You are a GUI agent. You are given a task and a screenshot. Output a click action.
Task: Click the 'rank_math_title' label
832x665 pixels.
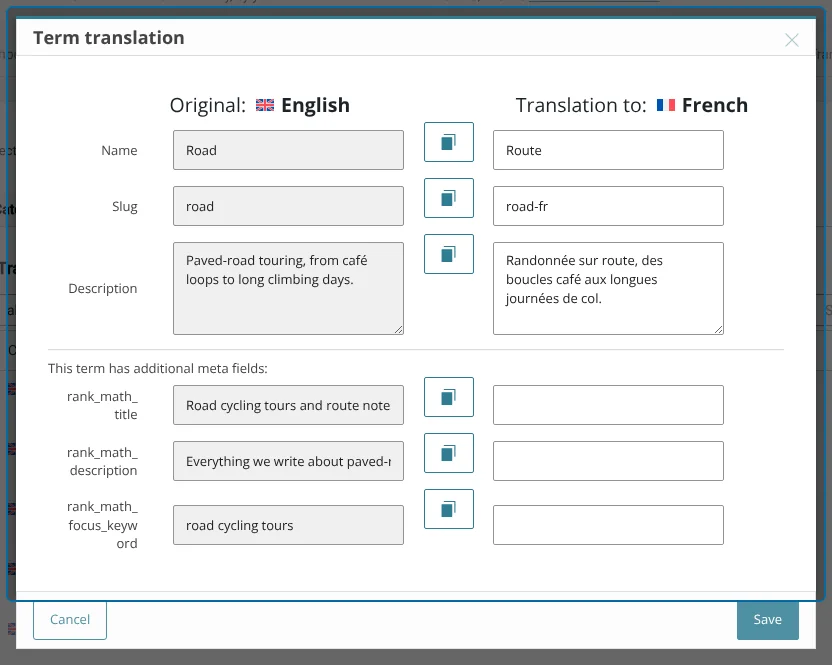[102, 405]
